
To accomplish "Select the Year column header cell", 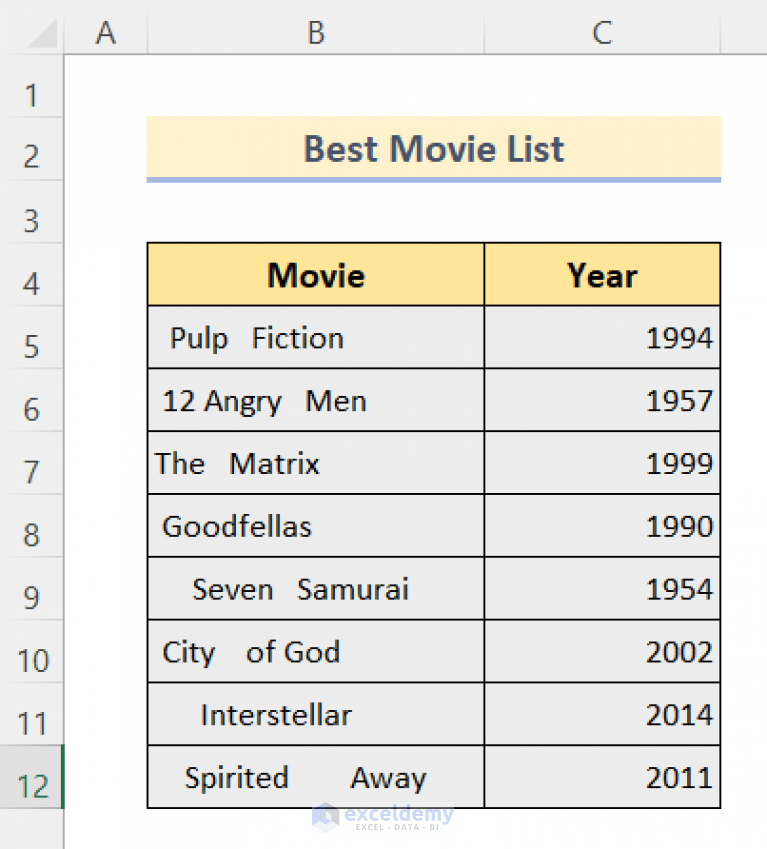I will click(x=601, y=274).
